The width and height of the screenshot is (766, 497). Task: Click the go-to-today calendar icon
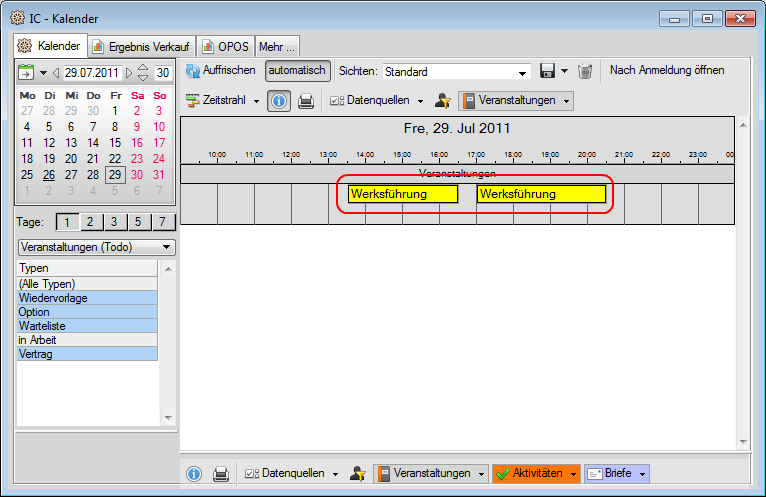click(x=26, y=73)
